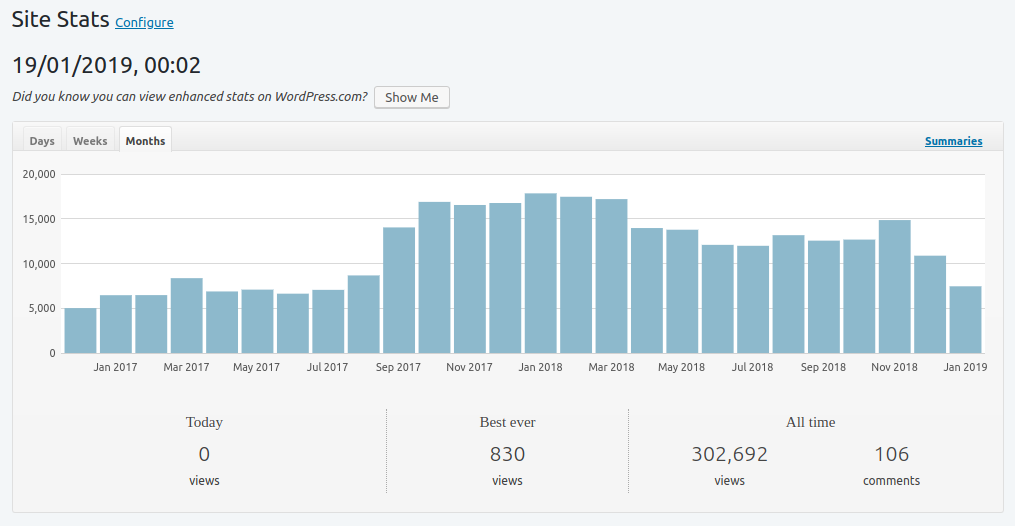
Task: Select the Mar 2017 chart bar
Action: point(187,316)
